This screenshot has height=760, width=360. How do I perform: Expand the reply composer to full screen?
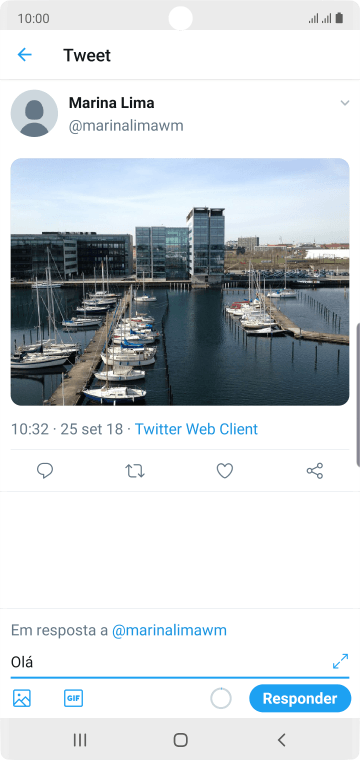(341, 661)
